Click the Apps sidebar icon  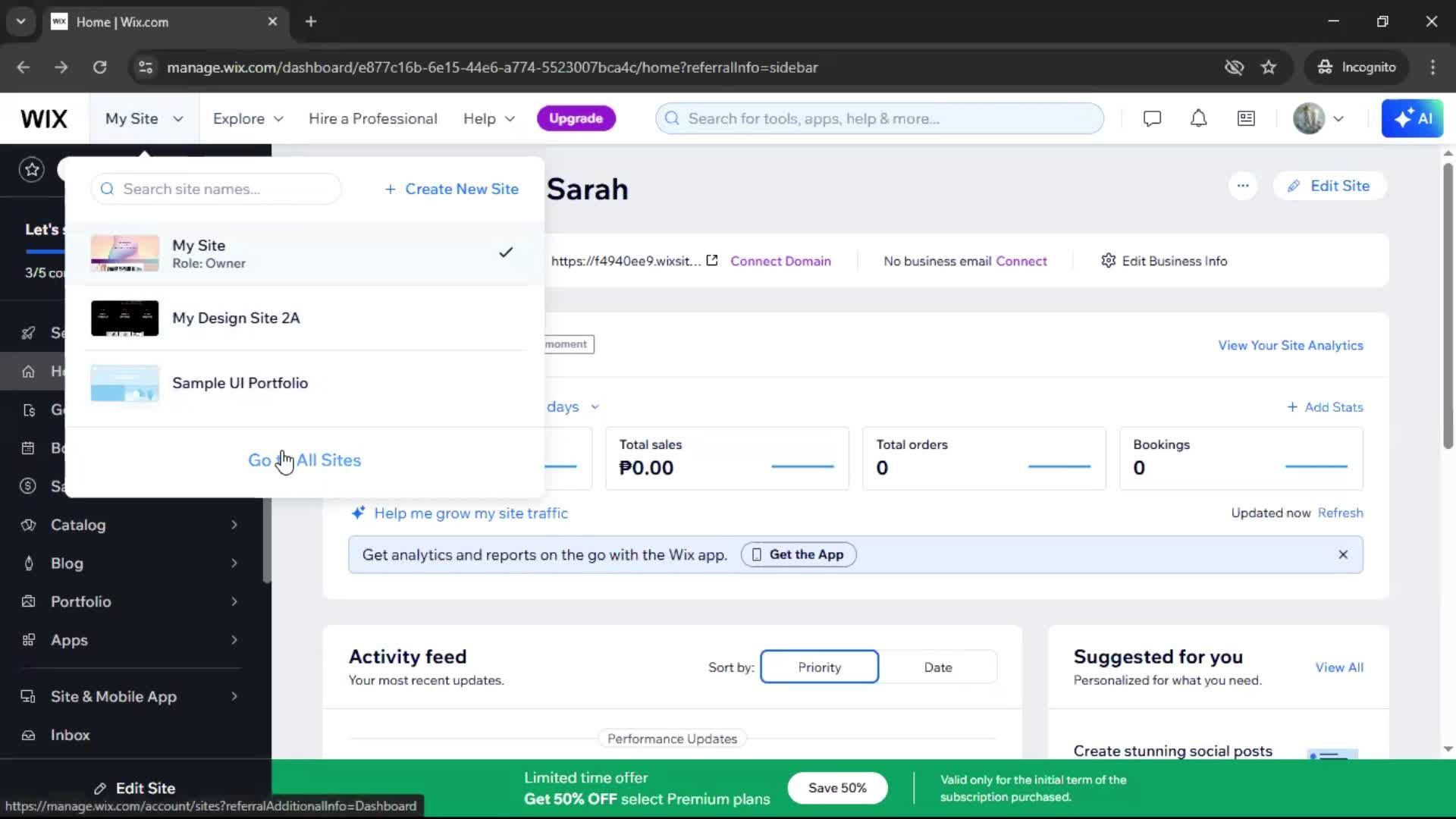tap(29, 640)
